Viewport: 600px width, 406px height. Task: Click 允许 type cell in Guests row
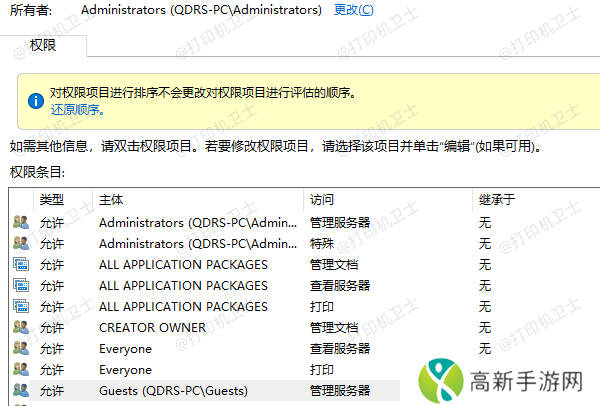(x=52, y=391)
